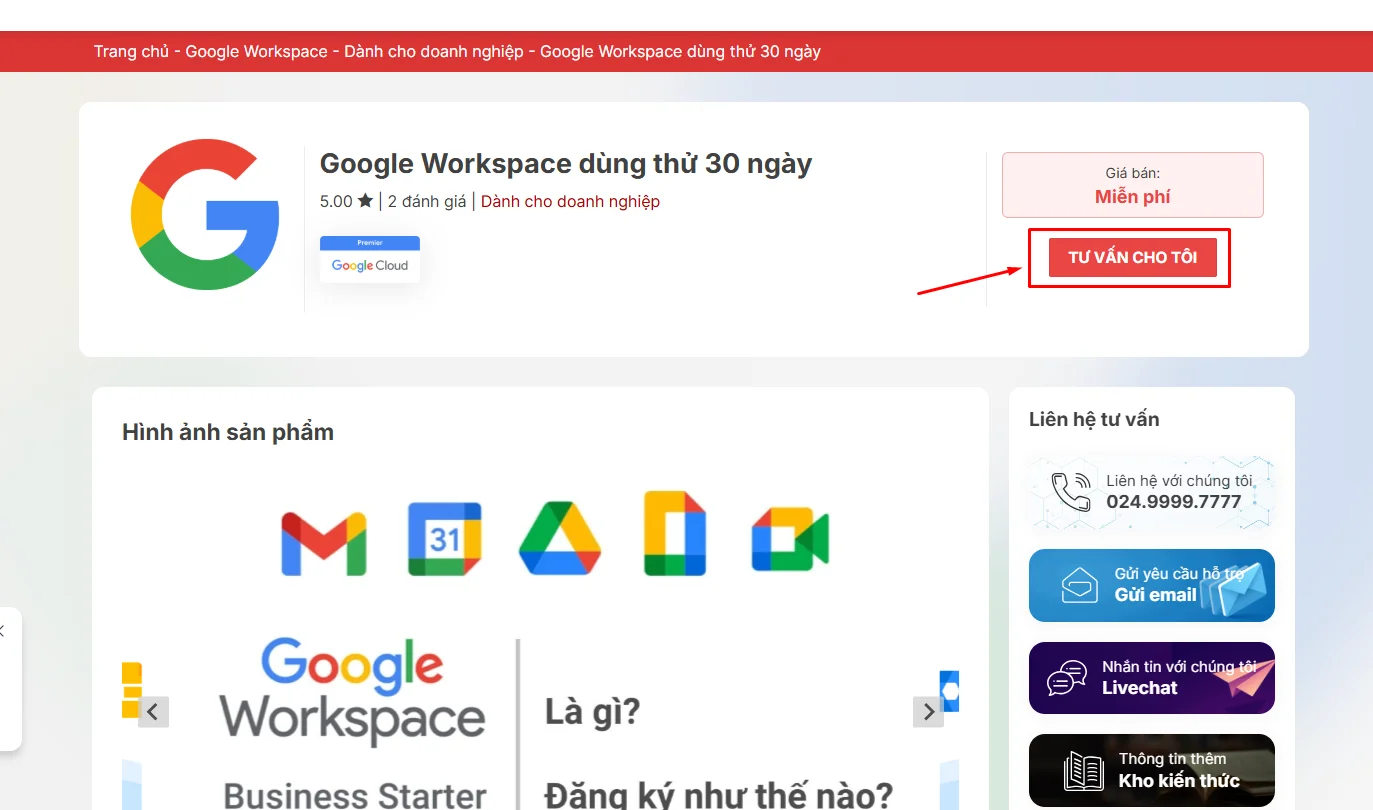Go to previous product image slide
The width and height of the screenshot is (1373, 810).
pyautogui.click(x=153, y=712)
